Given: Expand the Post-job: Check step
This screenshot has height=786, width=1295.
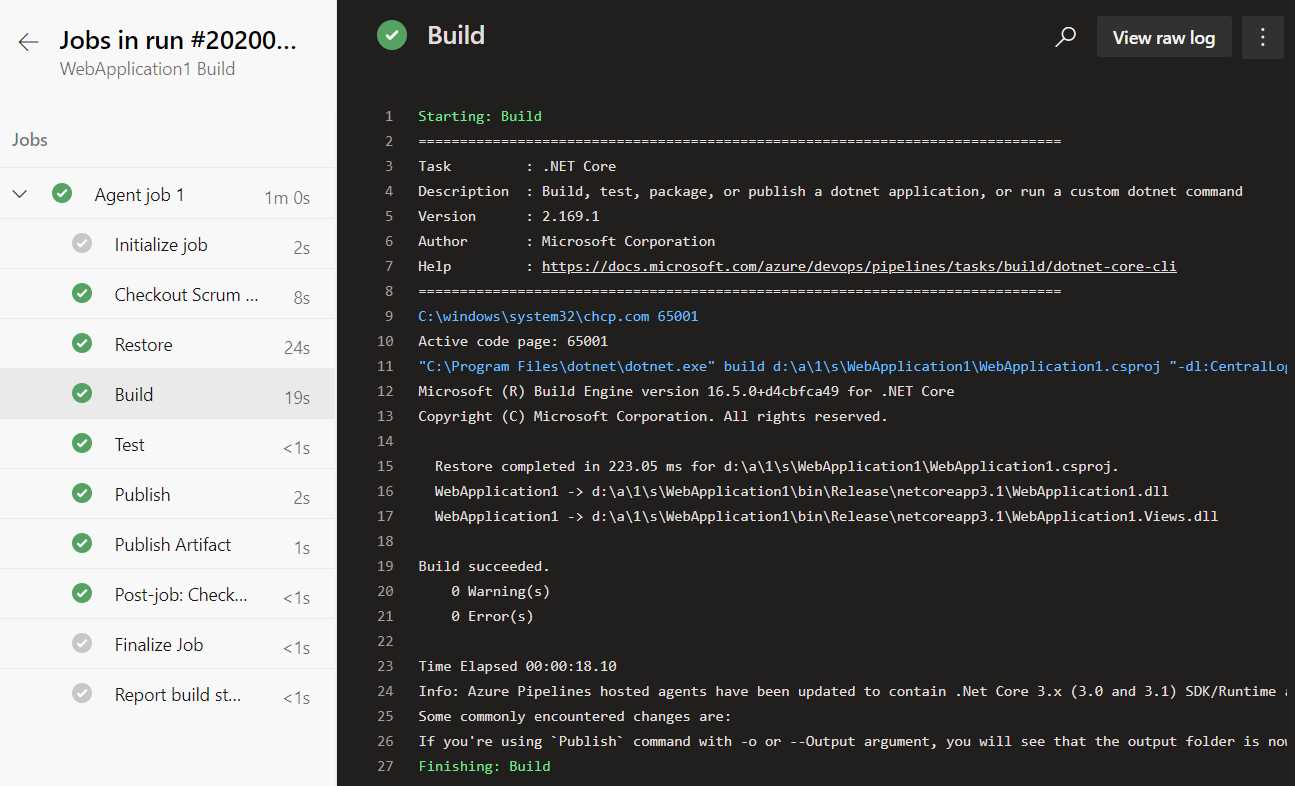Looking at the screenshot, I should click(x=180, y=594).
